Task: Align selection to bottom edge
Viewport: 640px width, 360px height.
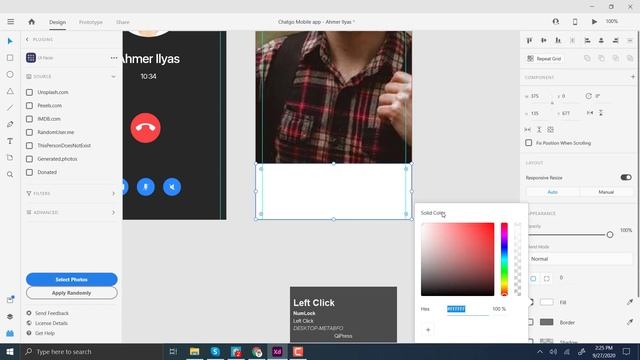Action: click(x=558, y=40)
